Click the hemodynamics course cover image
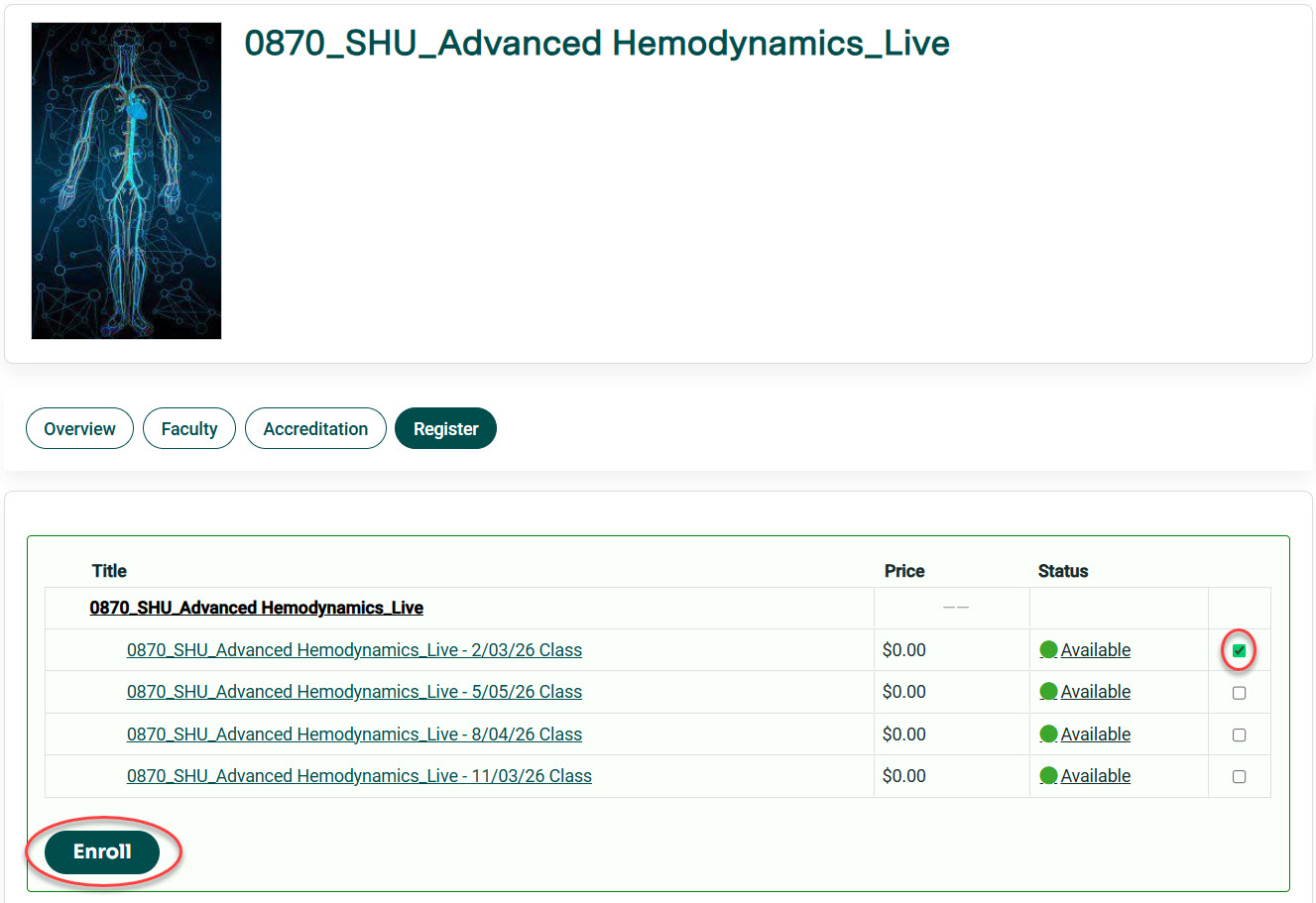 126,179
